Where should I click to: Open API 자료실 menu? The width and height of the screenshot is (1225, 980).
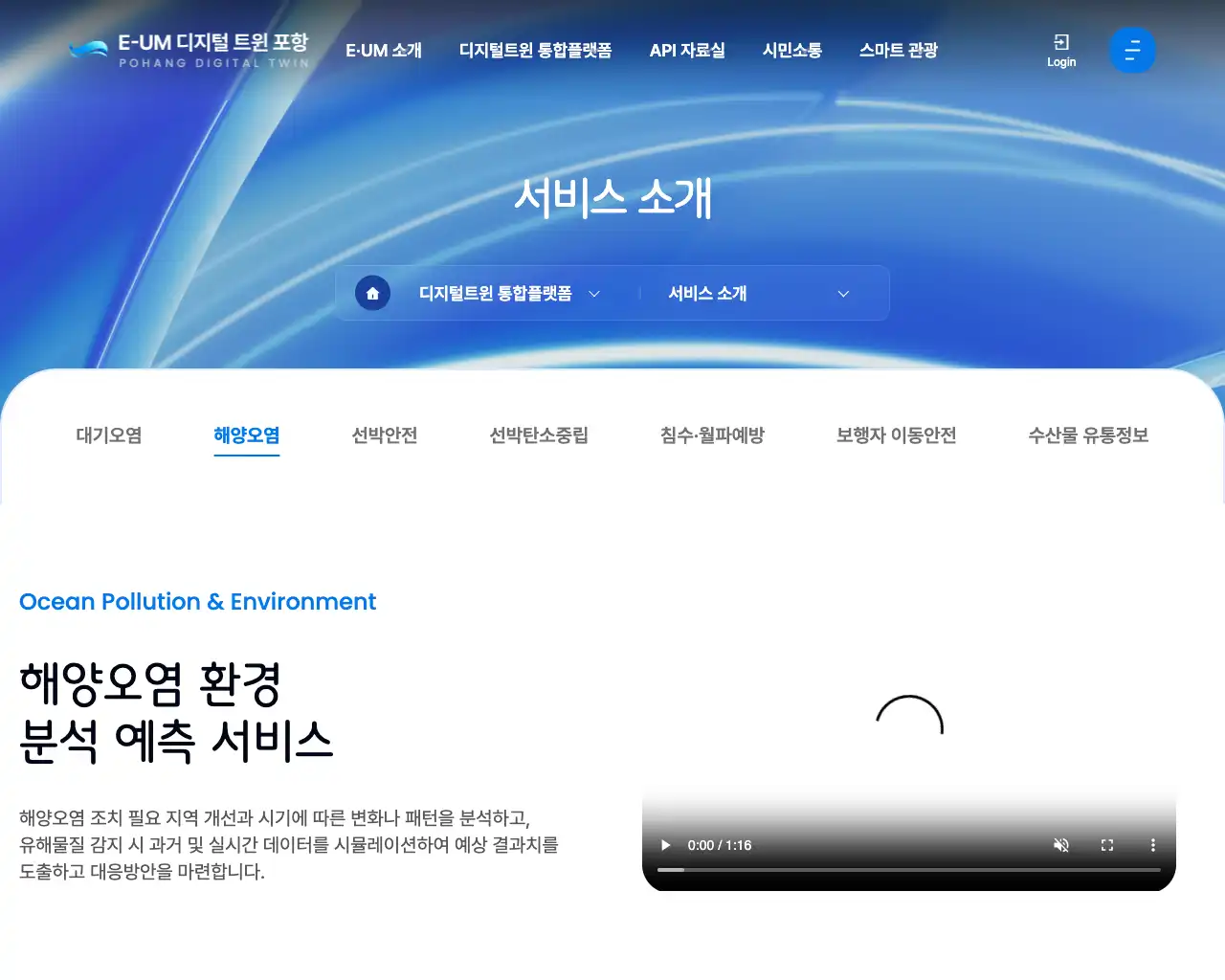click(x=687, y=50)
